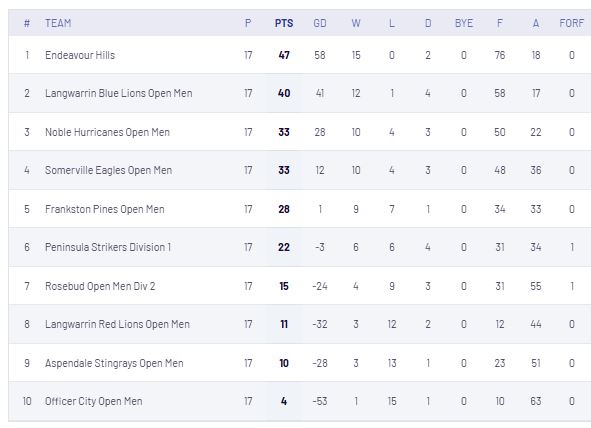
Task: Click the D draws column header
Action: 428,23
